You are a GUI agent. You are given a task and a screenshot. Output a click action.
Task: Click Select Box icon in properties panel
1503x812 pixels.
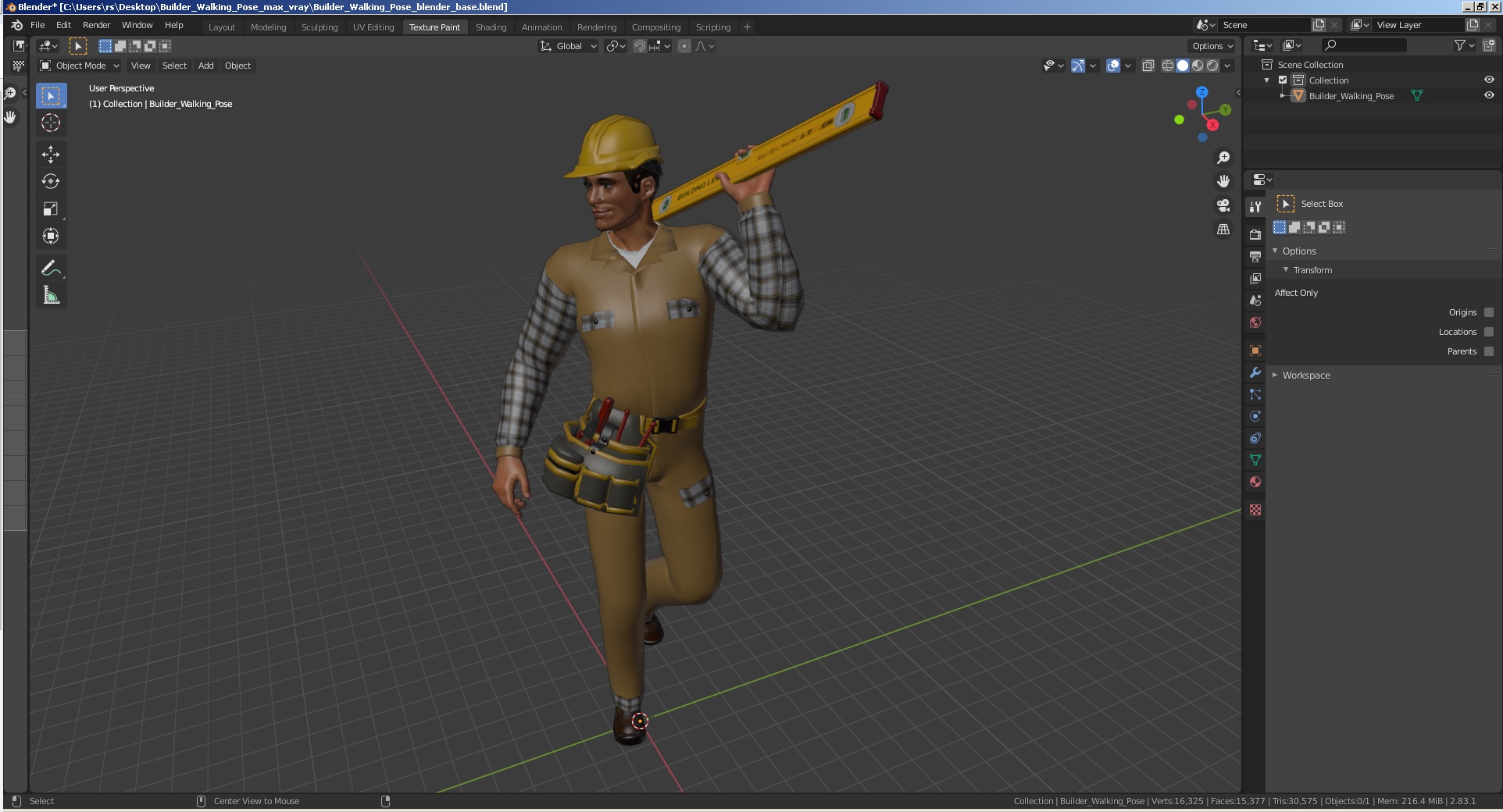[x=1285, y=204]
